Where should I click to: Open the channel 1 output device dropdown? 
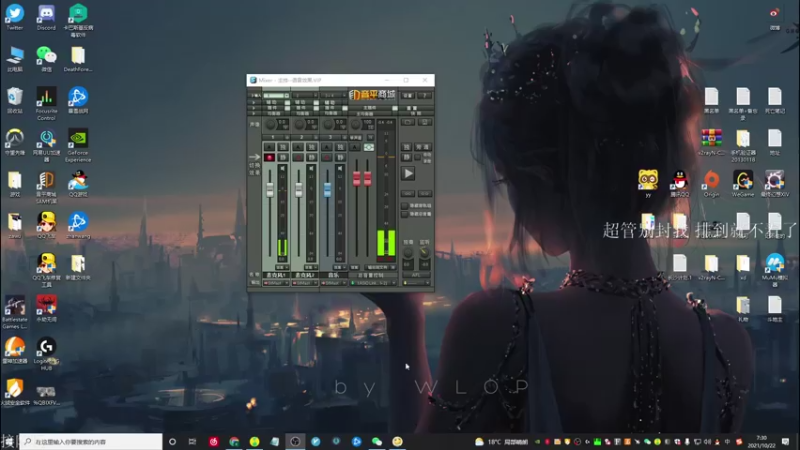(276, 283)
